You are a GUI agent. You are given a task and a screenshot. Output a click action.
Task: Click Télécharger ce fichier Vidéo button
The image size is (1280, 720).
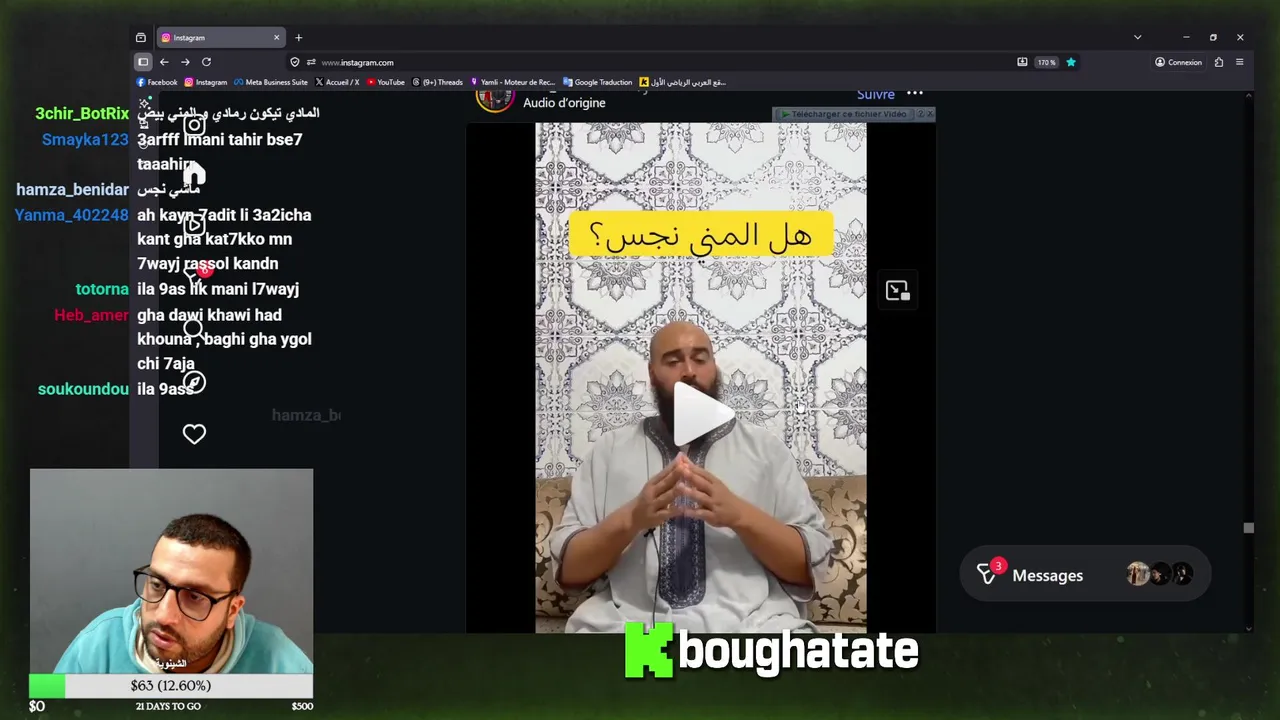tap(847, 114)
